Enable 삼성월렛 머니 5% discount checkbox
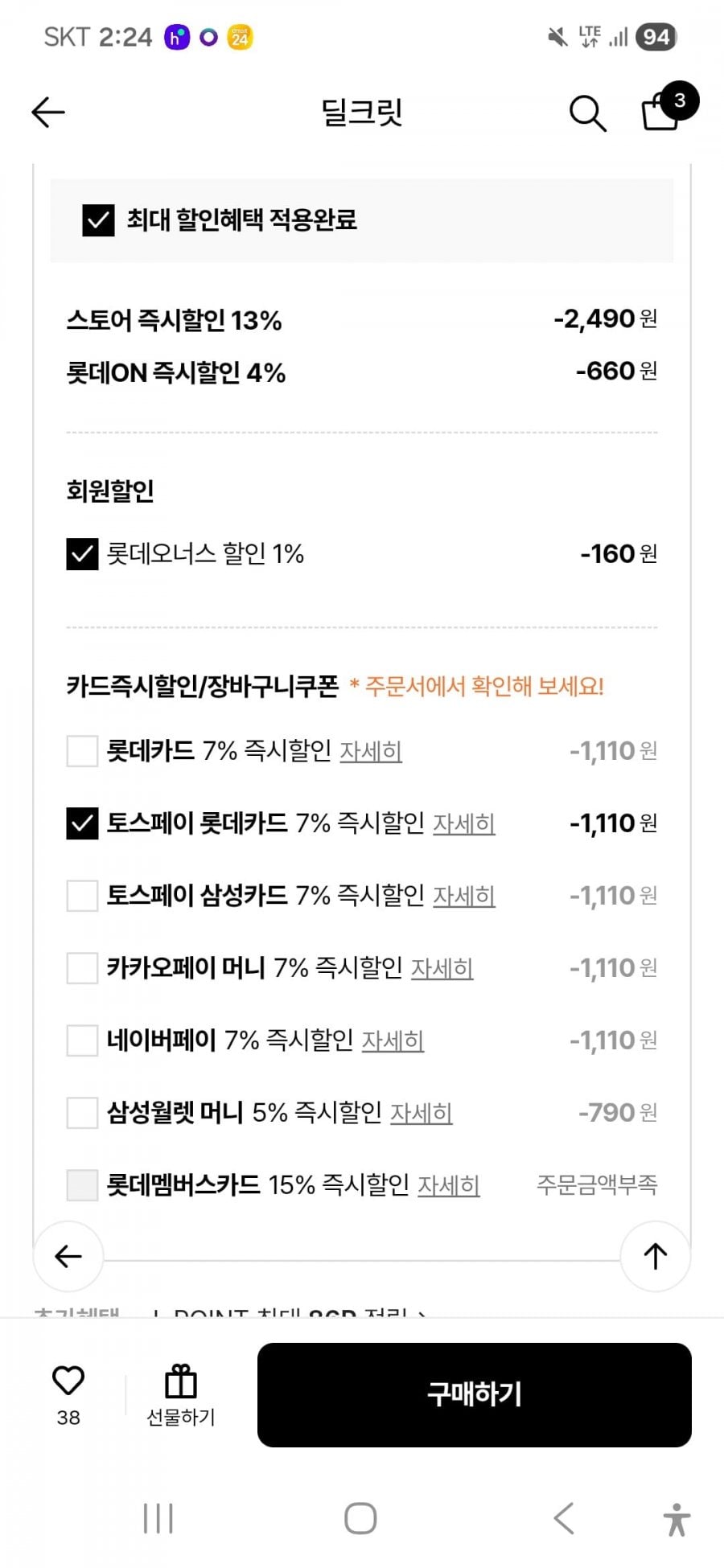Viewport: 724px width, 1568px height. coord(82,1113)
